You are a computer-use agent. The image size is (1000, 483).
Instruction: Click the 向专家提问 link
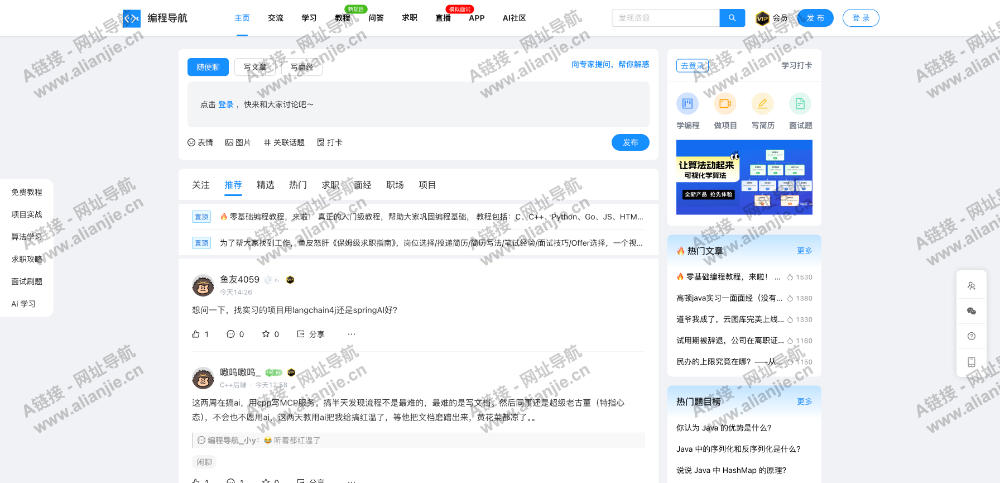point(592,64)
